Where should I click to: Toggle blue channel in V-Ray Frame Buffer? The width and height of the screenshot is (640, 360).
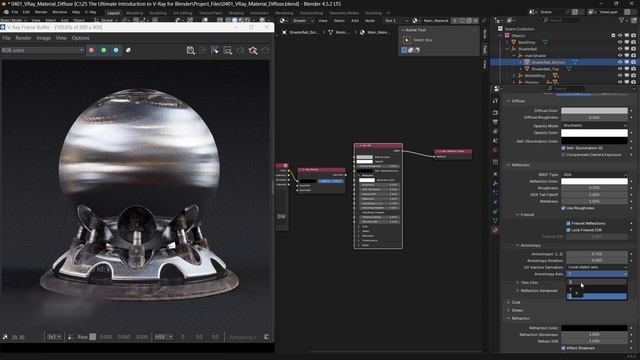tap(116, 50)
